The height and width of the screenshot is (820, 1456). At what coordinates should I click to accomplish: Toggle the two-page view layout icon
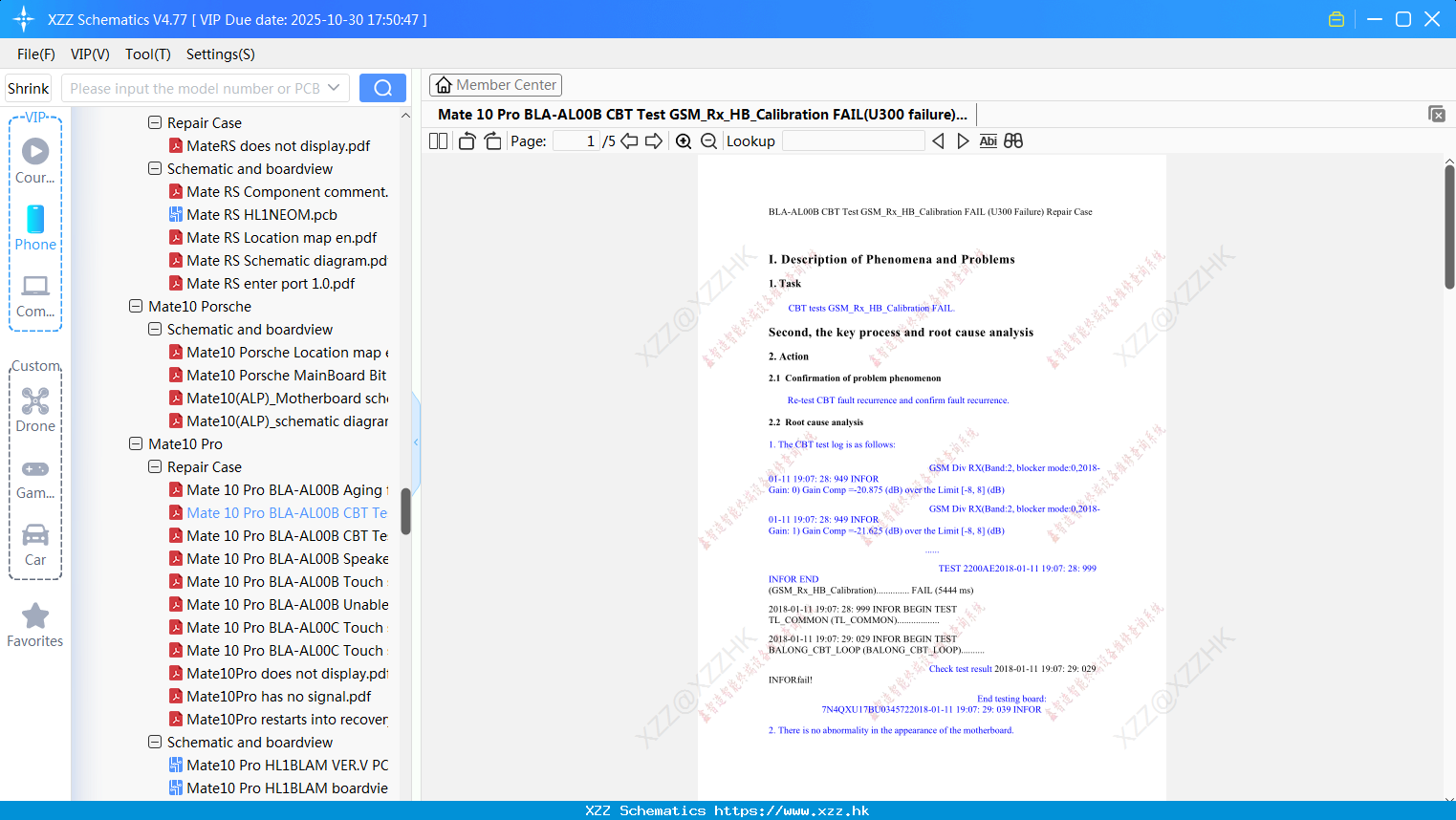[x=438, y=141]
